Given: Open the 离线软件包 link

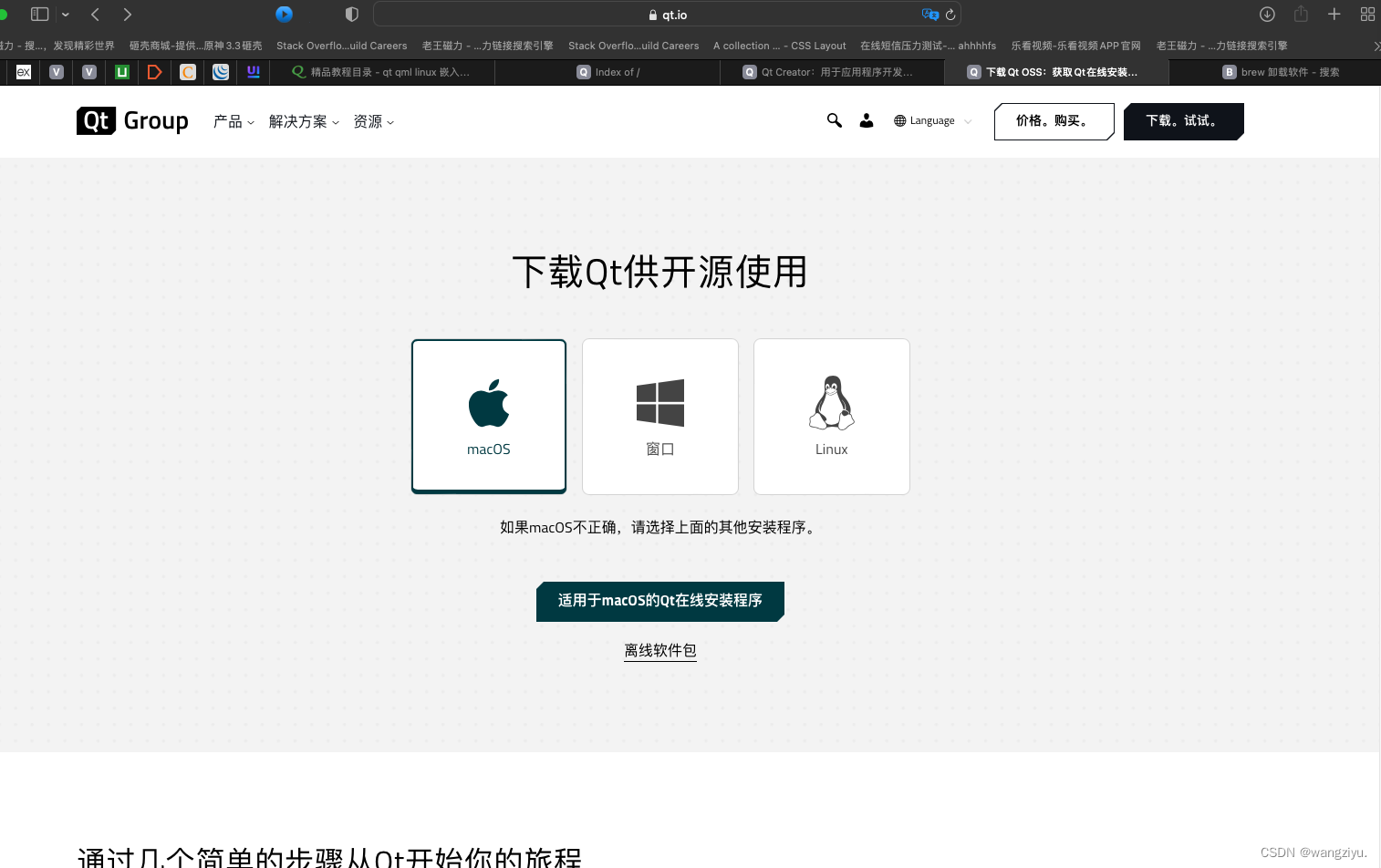Looking at the screenshot, I should pyautogui.click(x=660, y=650).
